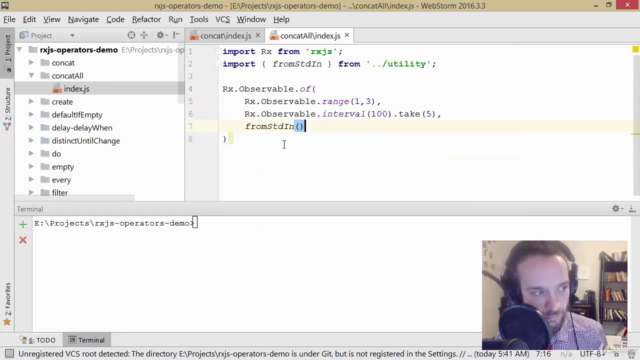Close terminal session with red X
The image size is (640, 360).
pyautogui.click(x=23, y=240)
